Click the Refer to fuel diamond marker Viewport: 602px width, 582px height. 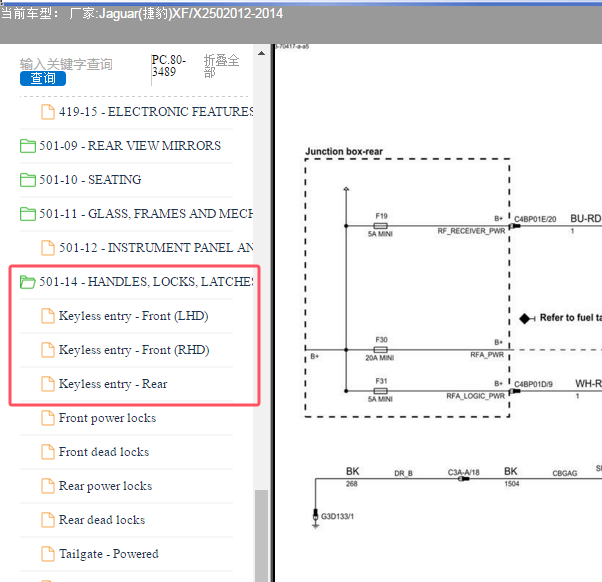tap(525, 318)
